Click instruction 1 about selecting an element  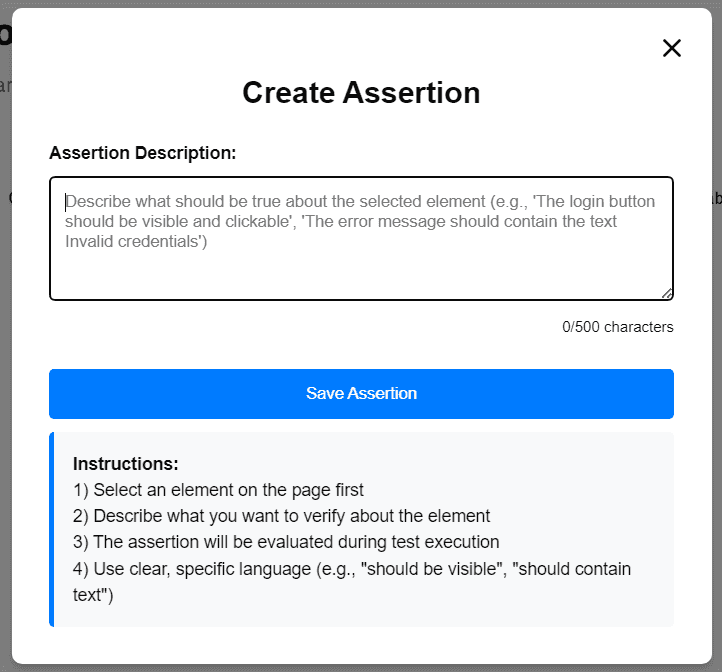218,490
